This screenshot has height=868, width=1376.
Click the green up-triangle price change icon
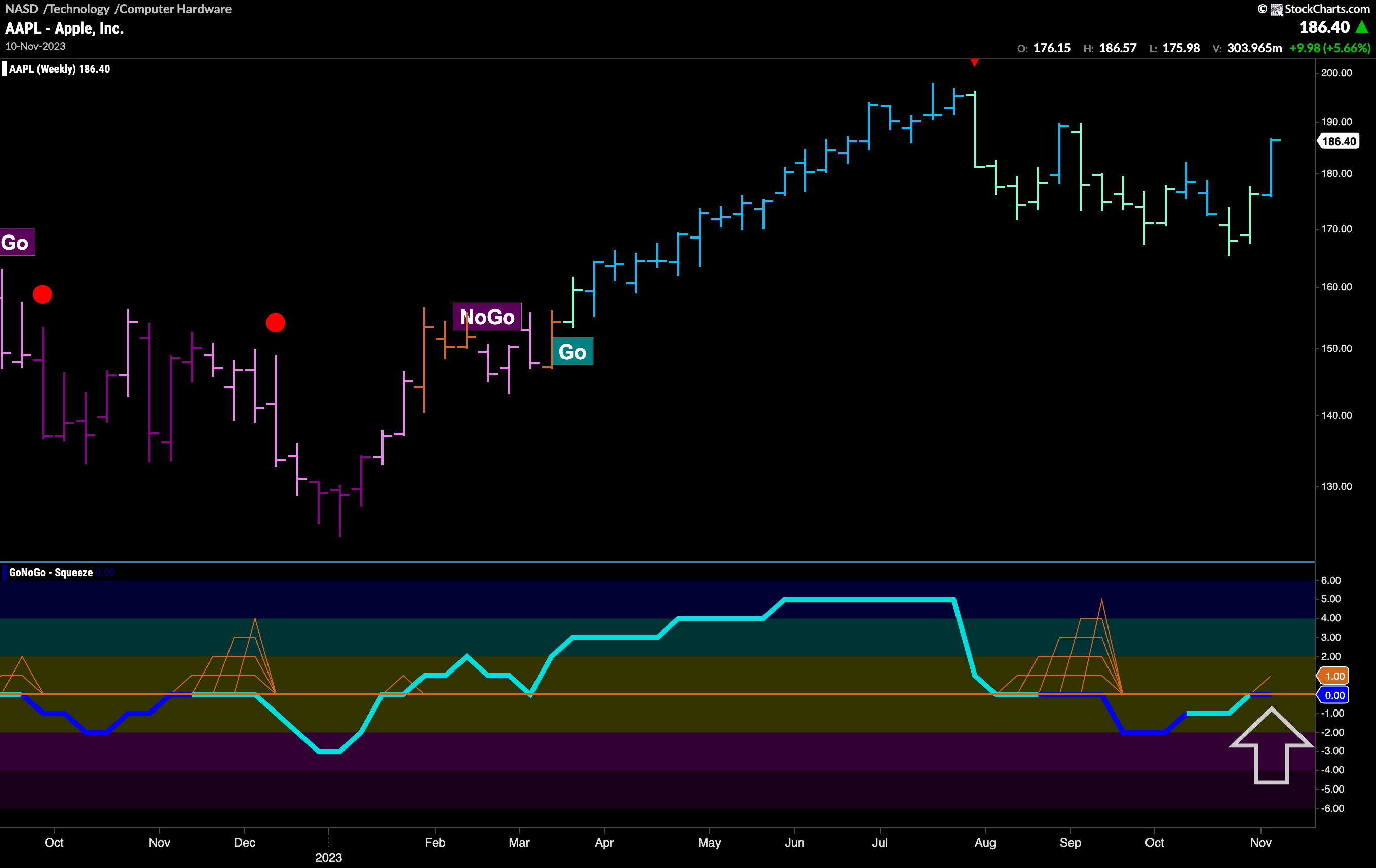1362,27
